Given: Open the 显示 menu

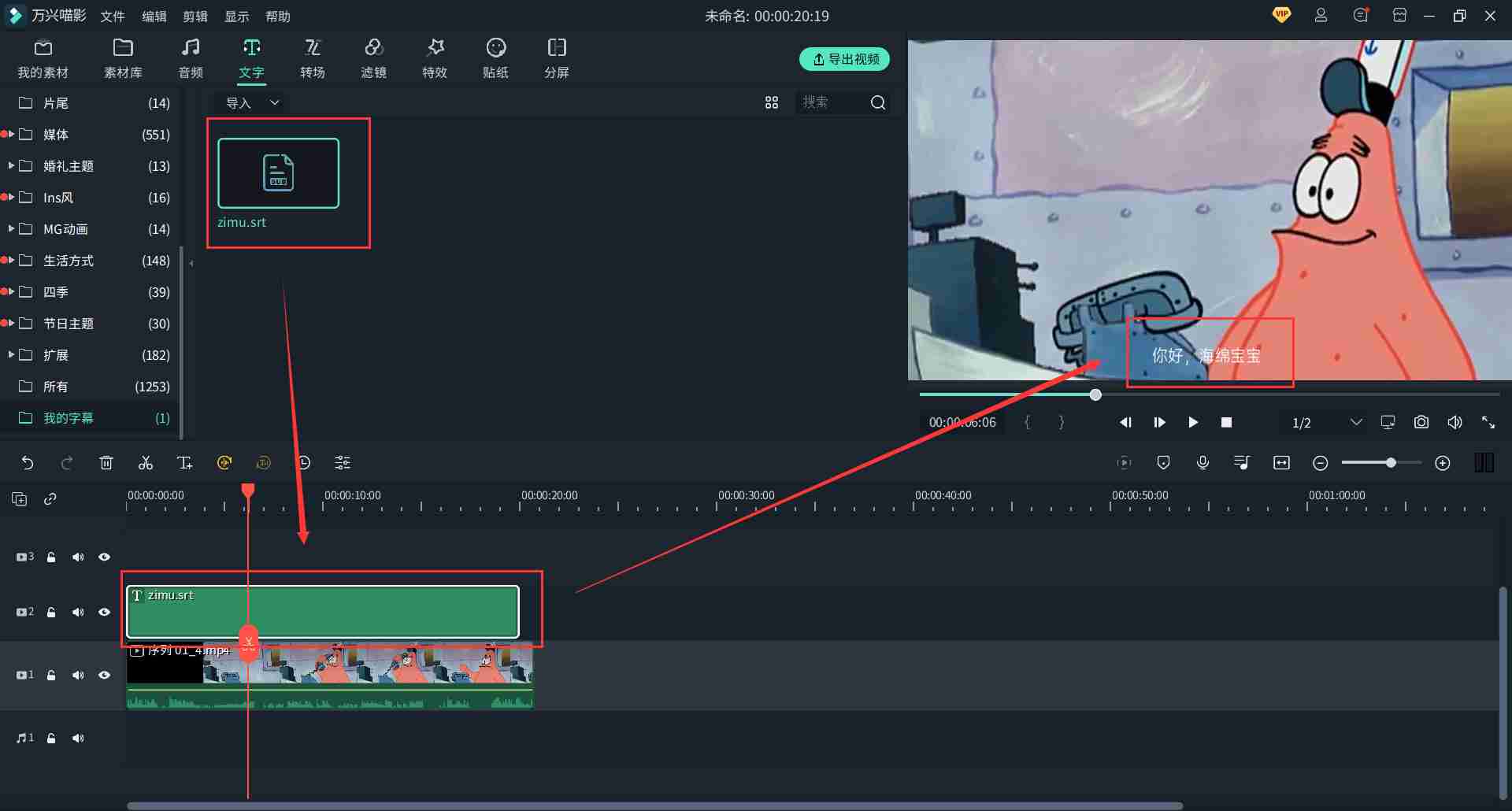Looking at the screenshot, I should 237,17.
